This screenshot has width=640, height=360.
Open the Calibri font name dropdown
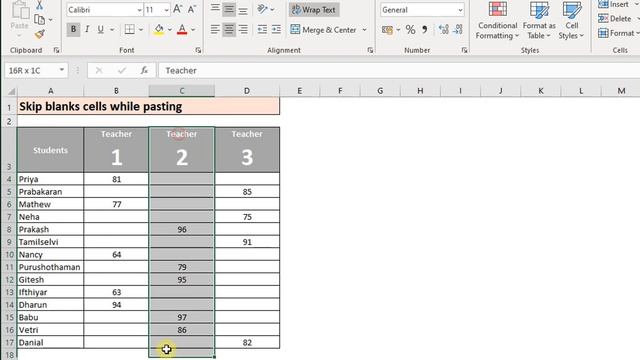point(139,10)
